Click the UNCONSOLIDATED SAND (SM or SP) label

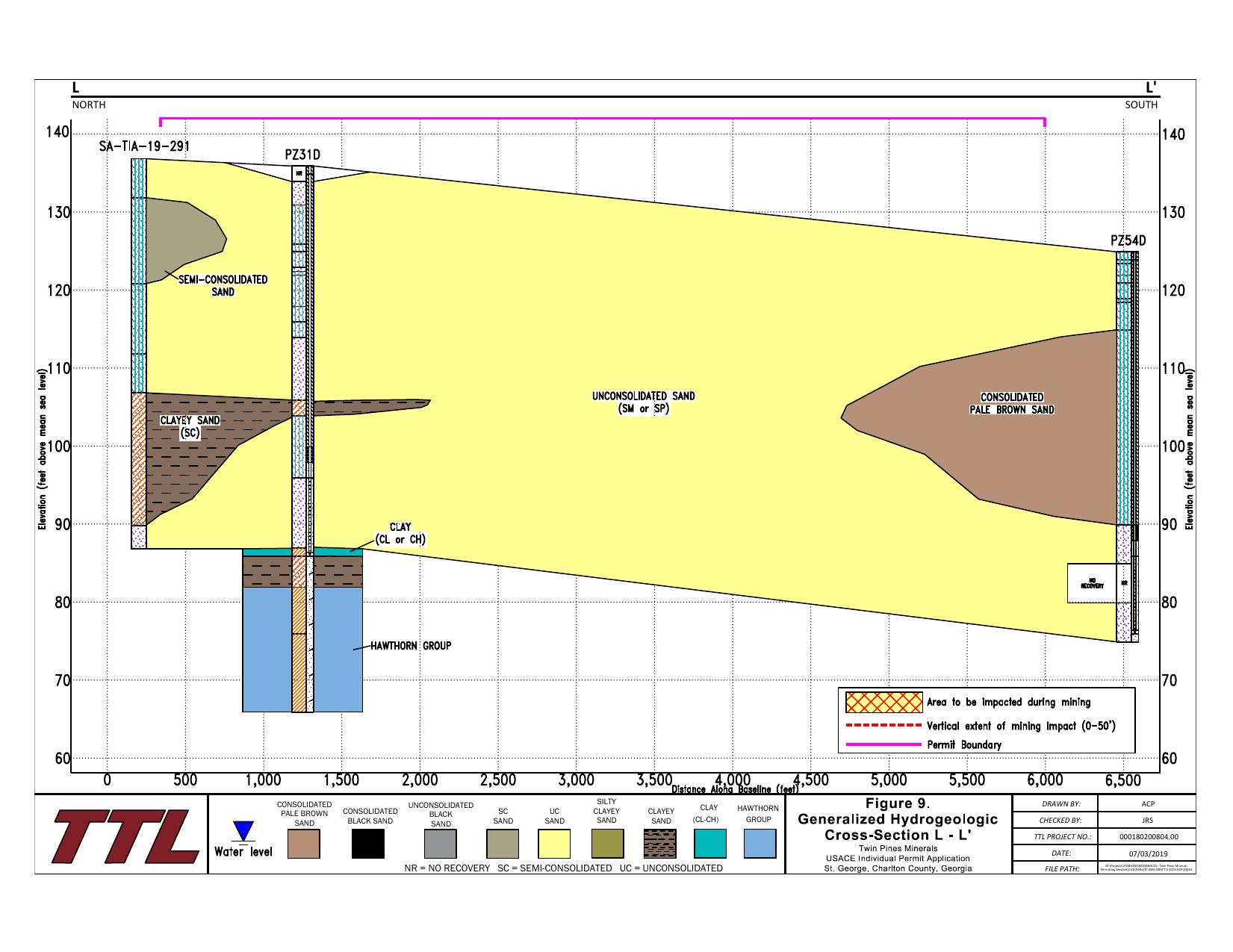(643, 403)
